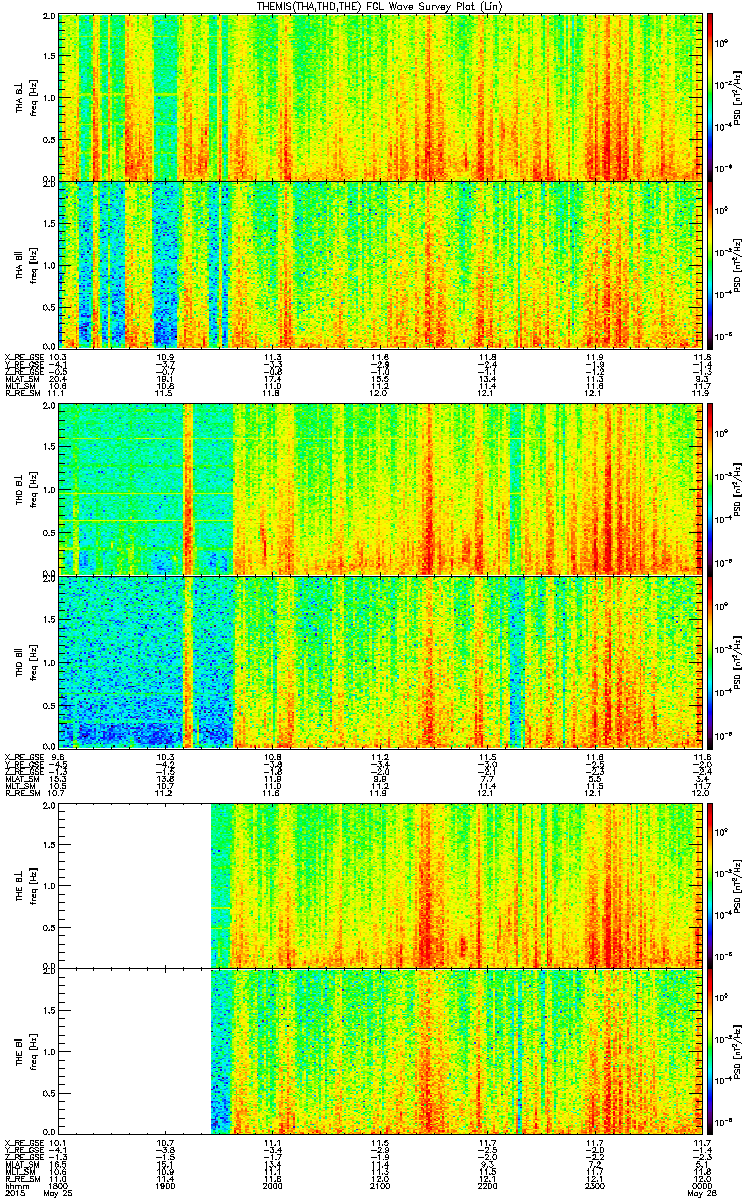750x1200 pixels.
Task: Click the PSD color bar beside THA B-perpendicular
Action: (x=710, y=97)
